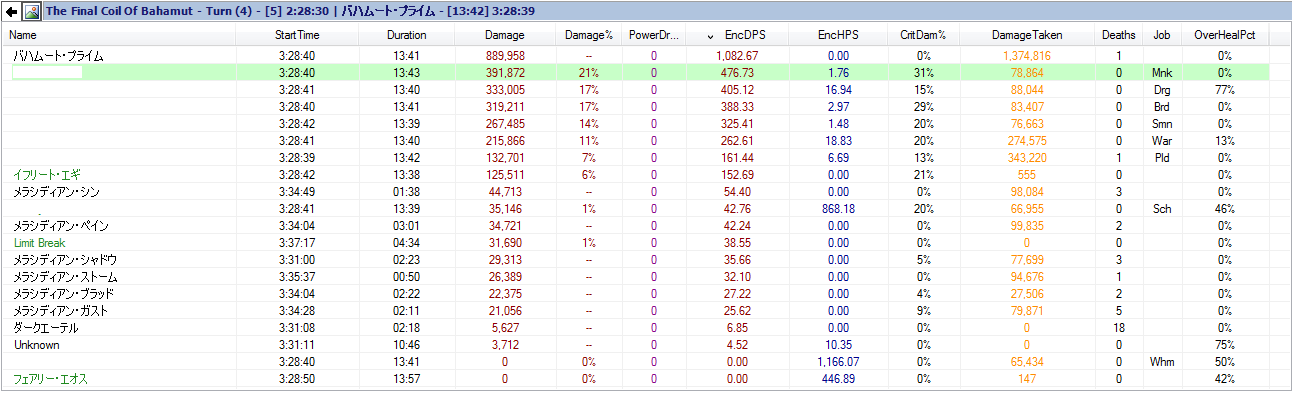Viewport: 1293px width, 396px height.
Task: Click the EncHPS value 1,166.07
Action: (839, 361)
